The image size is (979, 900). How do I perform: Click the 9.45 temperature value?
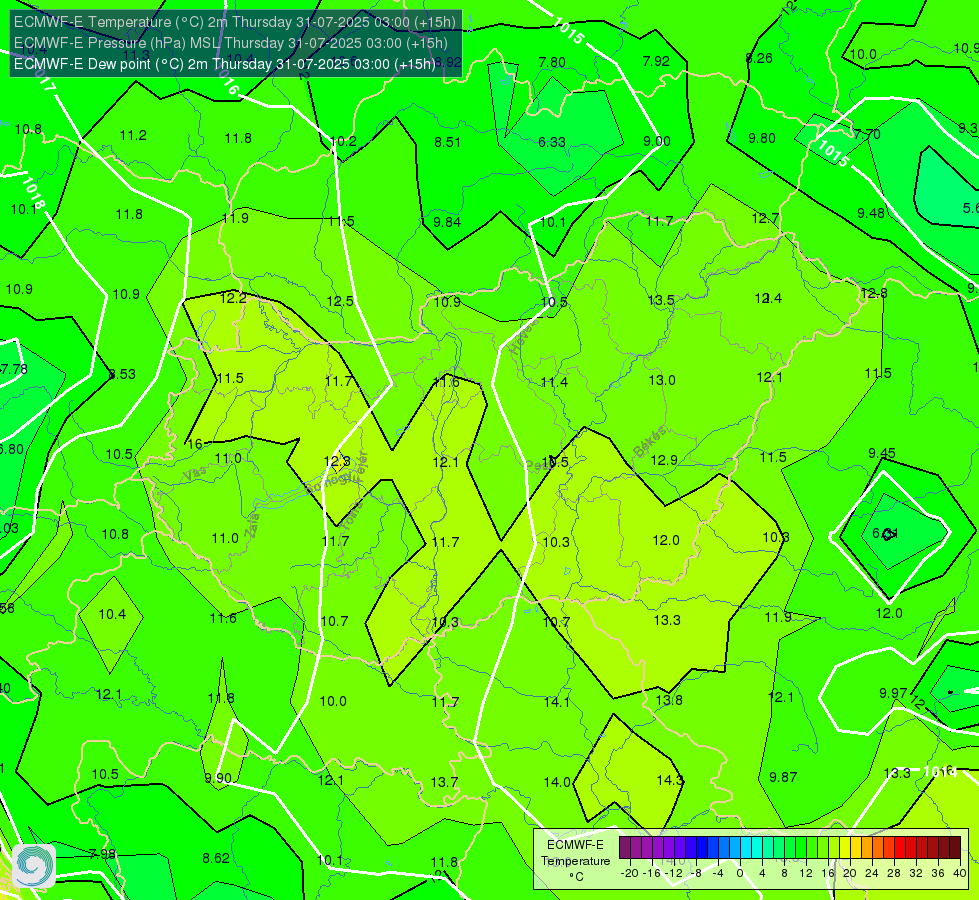click(882, 453)
